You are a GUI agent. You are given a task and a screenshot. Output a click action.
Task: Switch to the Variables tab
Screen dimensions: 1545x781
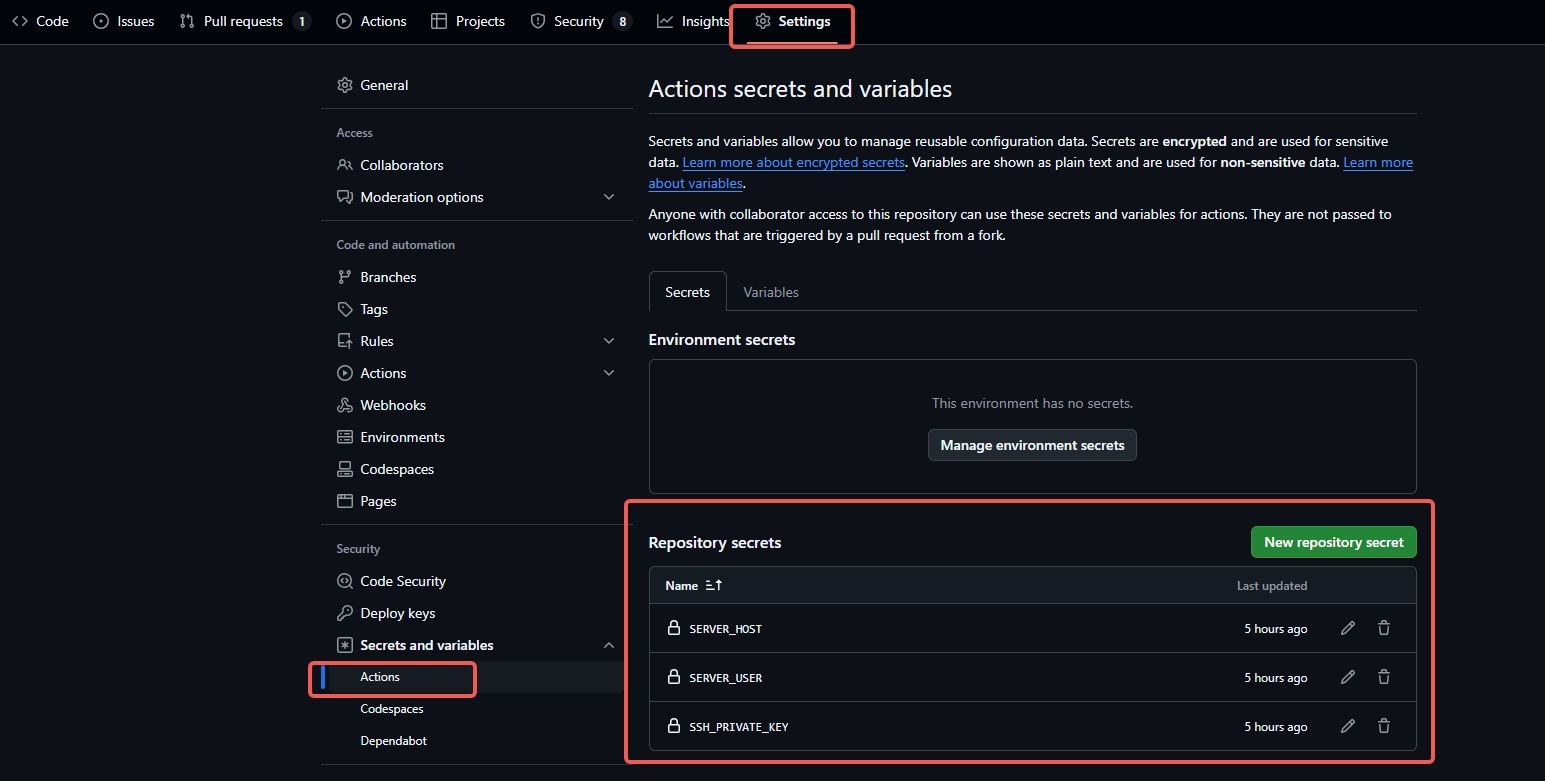pyautogui.click(x=770, y=292)
